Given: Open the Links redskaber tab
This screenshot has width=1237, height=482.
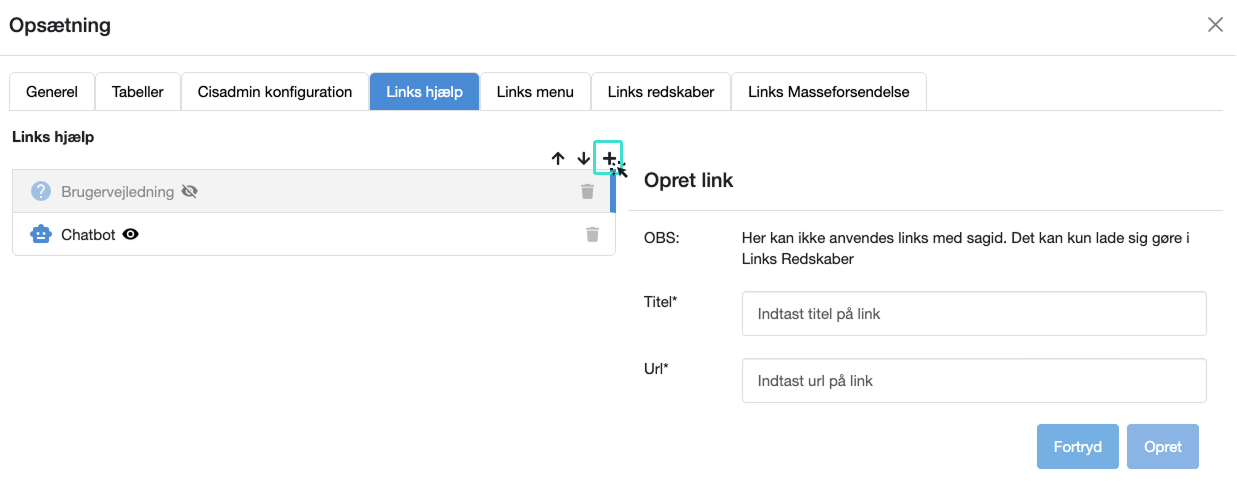Looking at the screenshot, I should click(x=661, y=92).
